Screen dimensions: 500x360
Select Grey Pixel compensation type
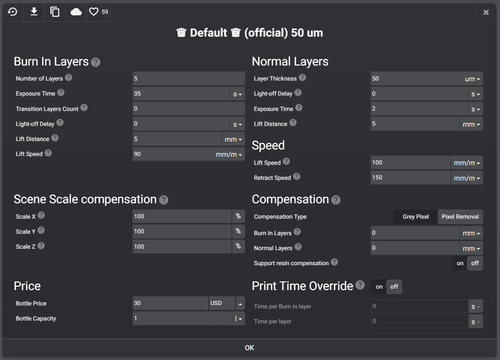click(415, 217)
